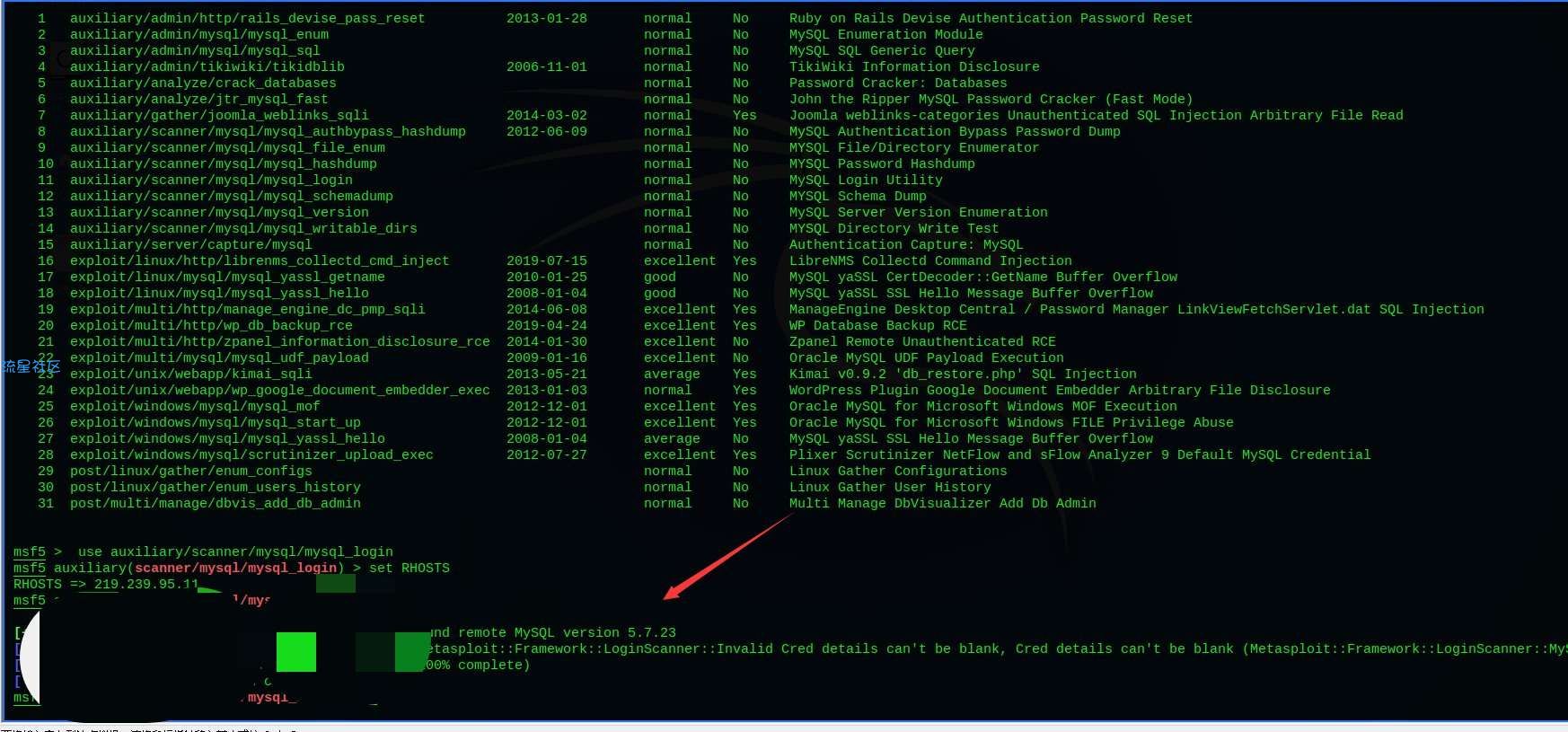Select exploit/windows/mysql/scrutinizer_upload_exec path
1568x732 pixels.
click(251, 454)
